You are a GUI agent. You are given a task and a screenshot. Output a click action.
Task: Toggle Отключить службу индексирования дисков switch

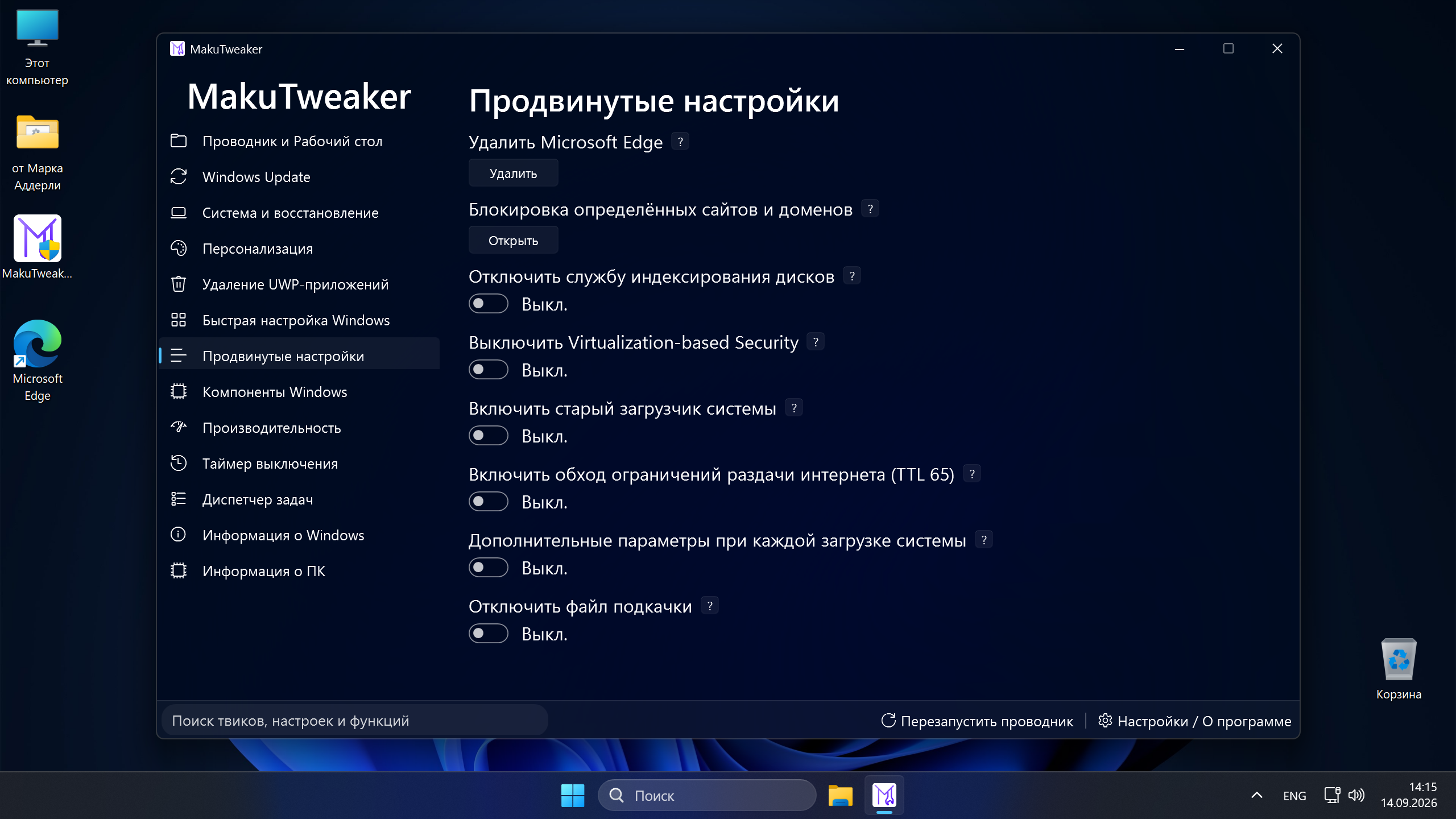point(489,304)
